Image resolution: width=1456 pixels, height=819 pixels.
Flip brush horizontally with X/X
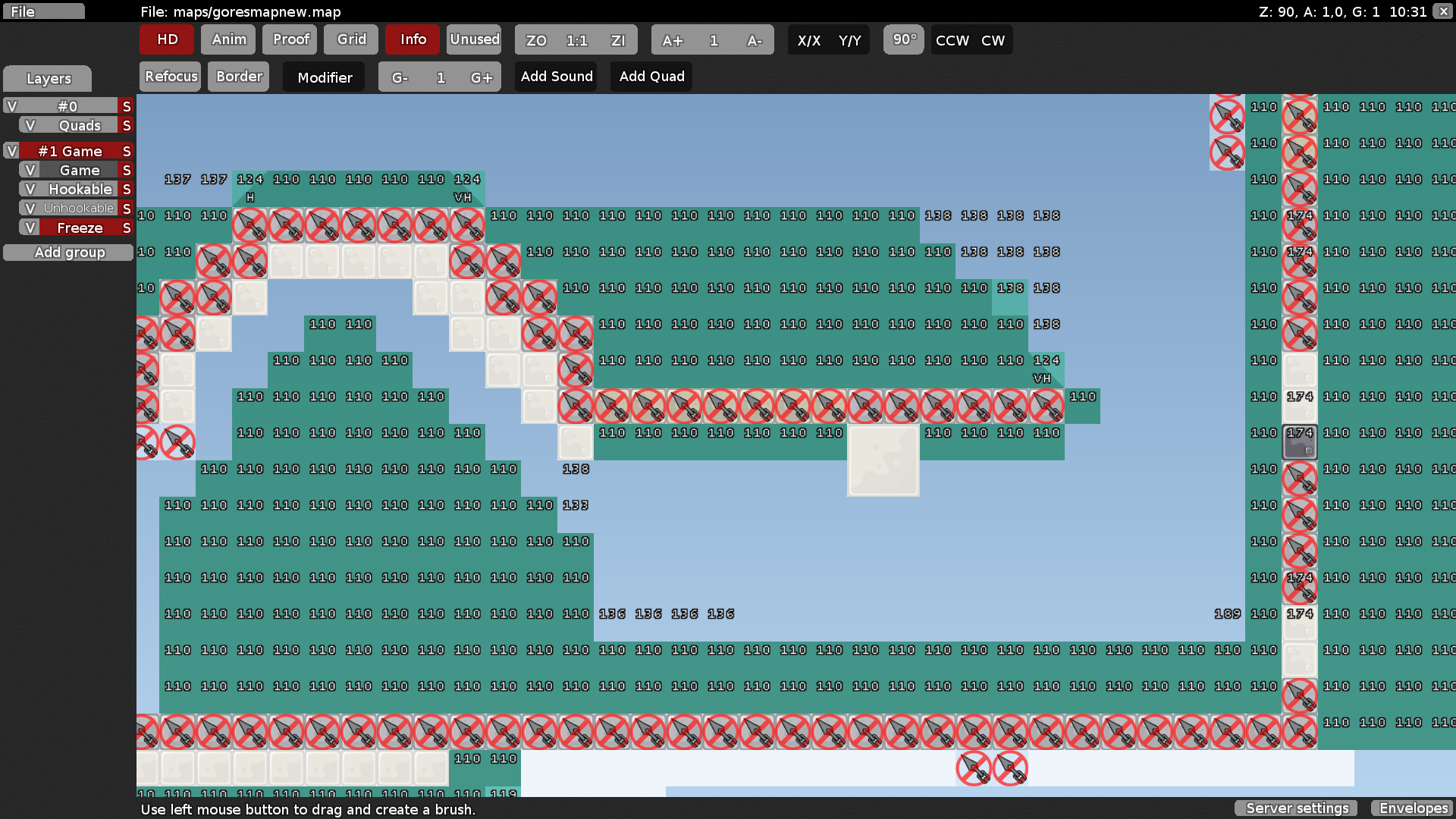click(x=808, y=40)
